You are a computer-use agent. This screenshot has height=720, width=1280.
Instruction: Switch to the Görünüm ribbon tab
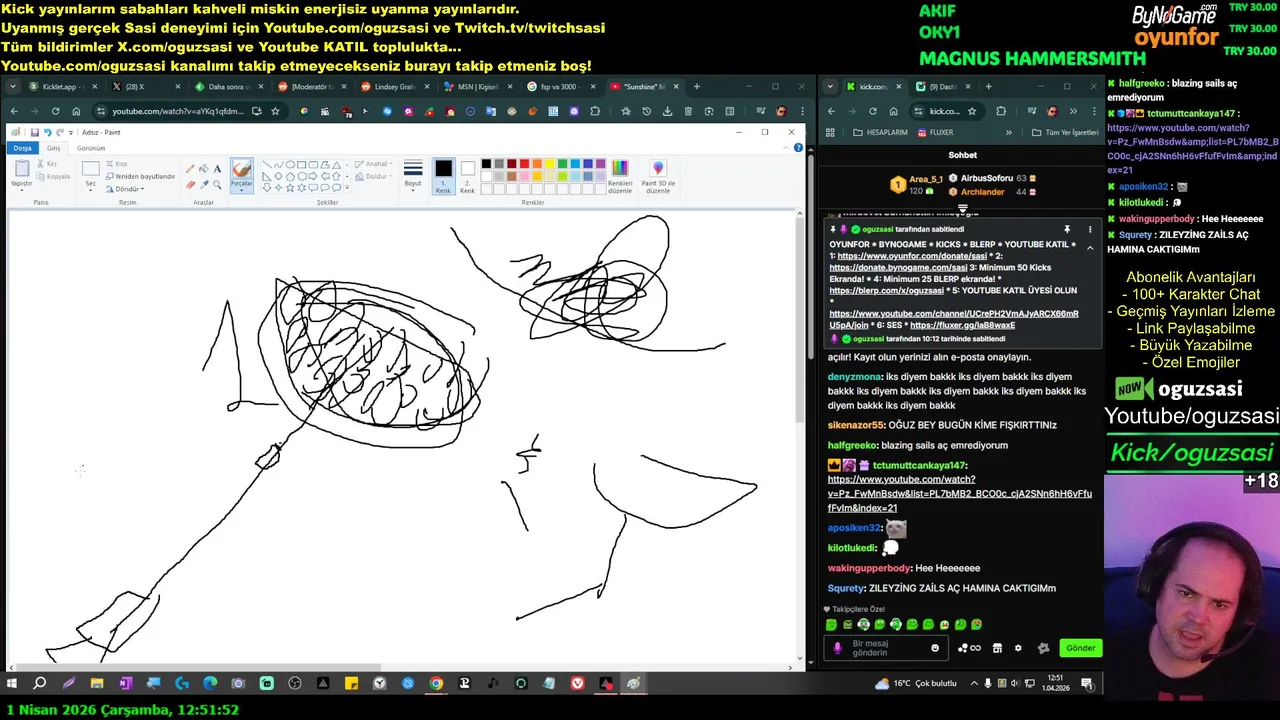[x=91, y=148]
